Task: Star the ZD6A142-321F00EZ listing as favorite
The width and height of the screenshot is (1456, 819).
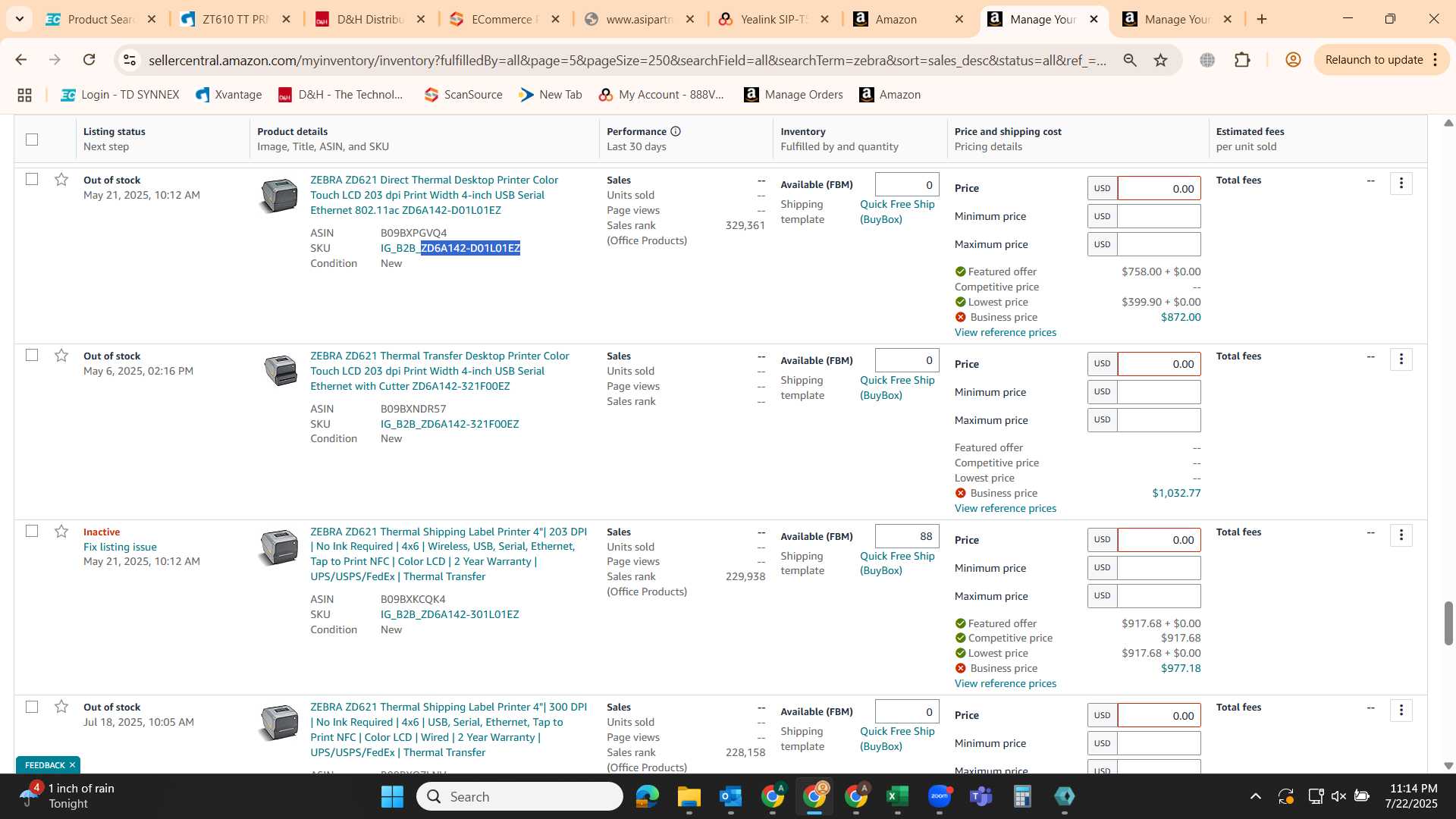Action: tap(61, 356)
